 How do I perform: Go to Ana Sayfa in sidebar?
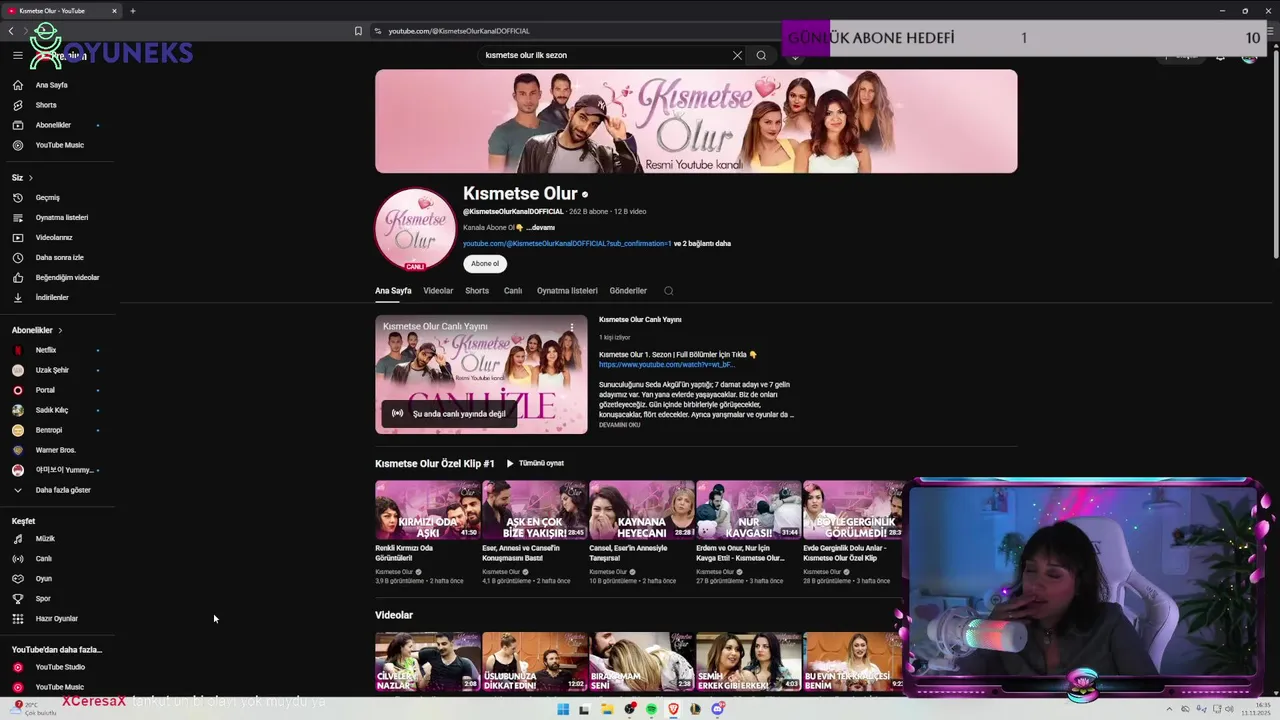58,85
